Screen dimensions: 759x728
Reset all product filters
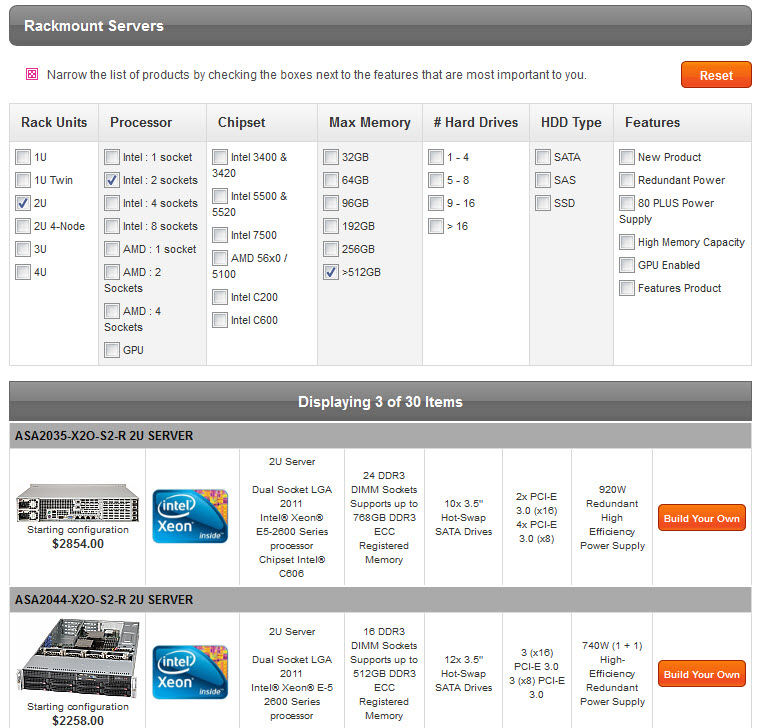coord(716,75)
